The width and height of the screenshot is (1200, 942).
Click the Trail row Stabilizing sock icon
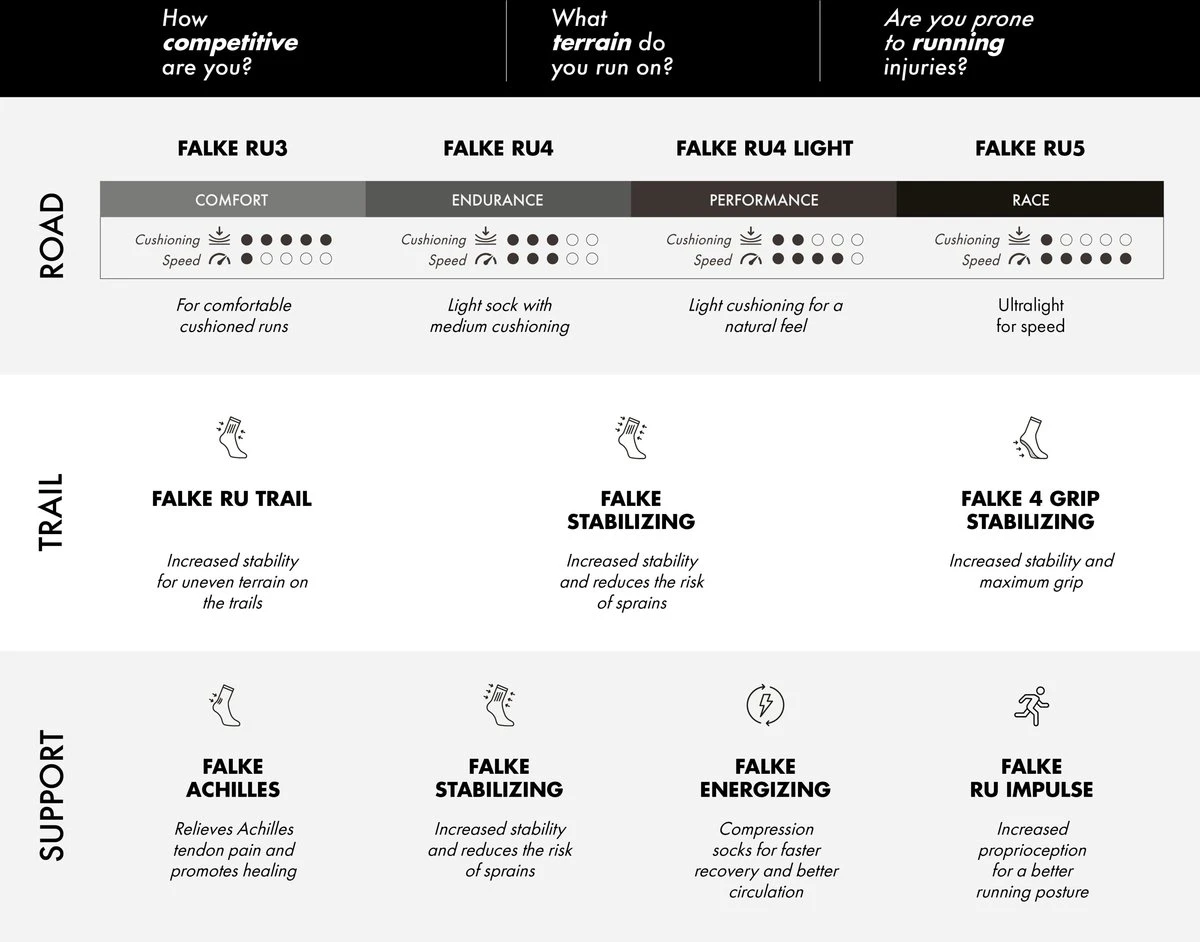click(x=631, y=438)
